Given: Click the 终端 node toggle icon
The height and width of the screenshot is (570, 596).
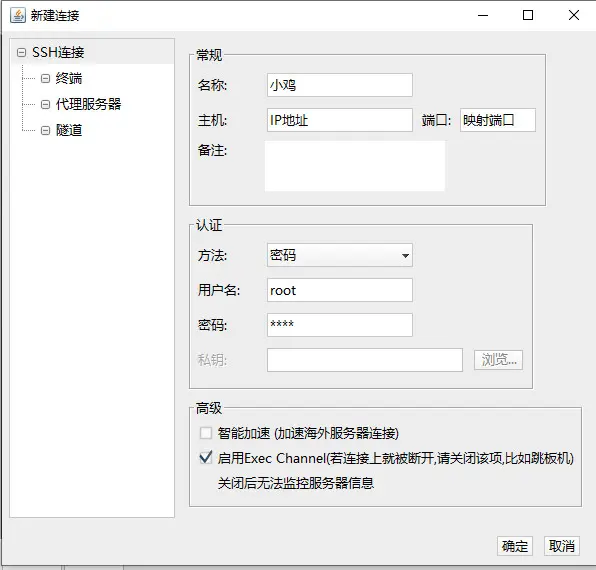Looking at the screenshot, I should 45,79.
